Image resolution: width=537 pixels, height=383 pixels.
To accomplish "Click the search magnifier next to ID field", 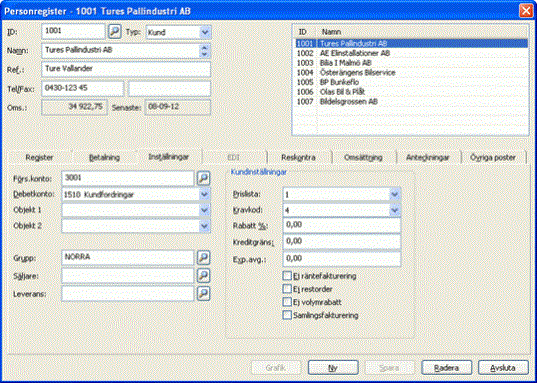I will 115,32.
